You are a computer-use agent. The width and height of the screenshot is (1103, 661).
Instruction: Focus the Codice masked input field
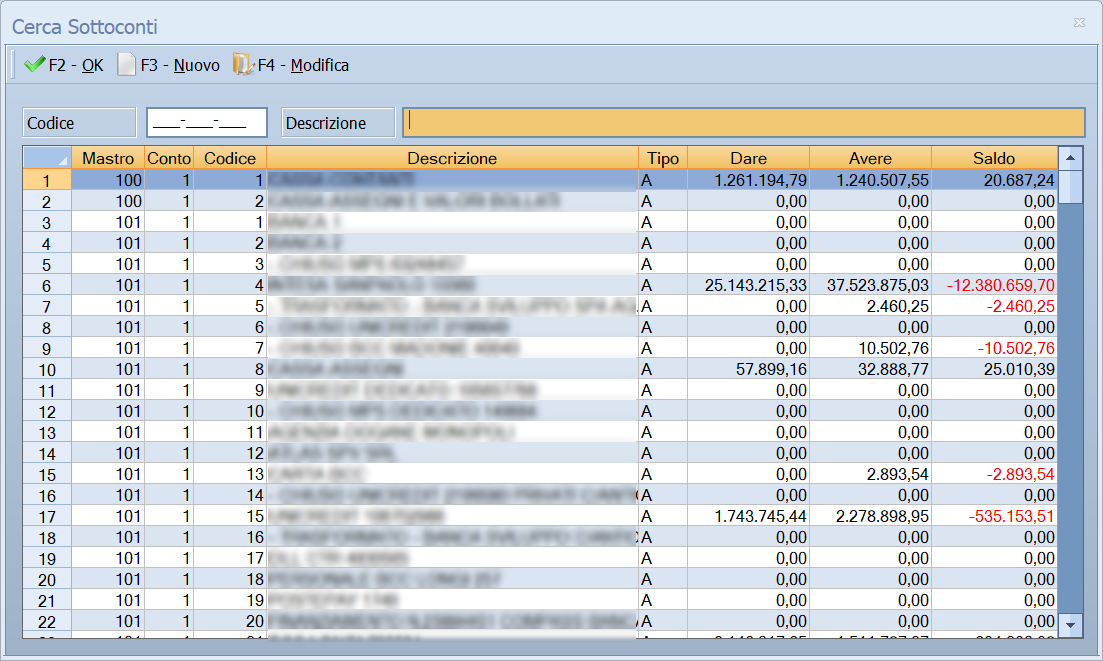(x=207, y=123)
